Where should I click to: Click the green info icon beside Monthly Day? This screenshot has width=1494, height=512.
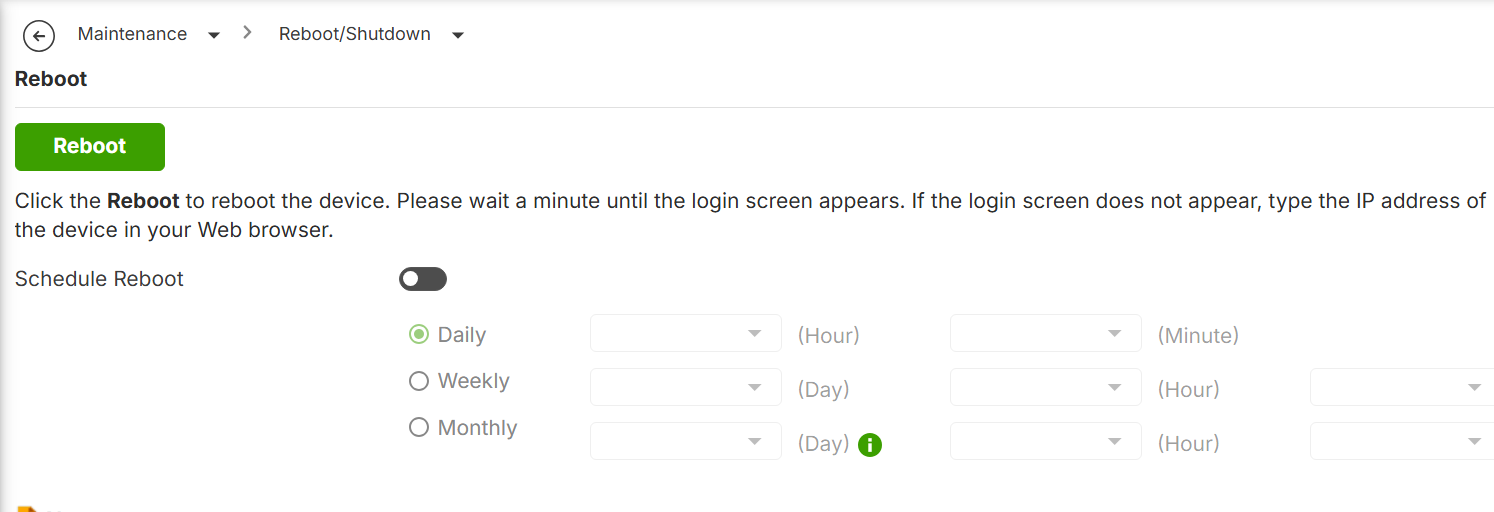pos(870,445)
